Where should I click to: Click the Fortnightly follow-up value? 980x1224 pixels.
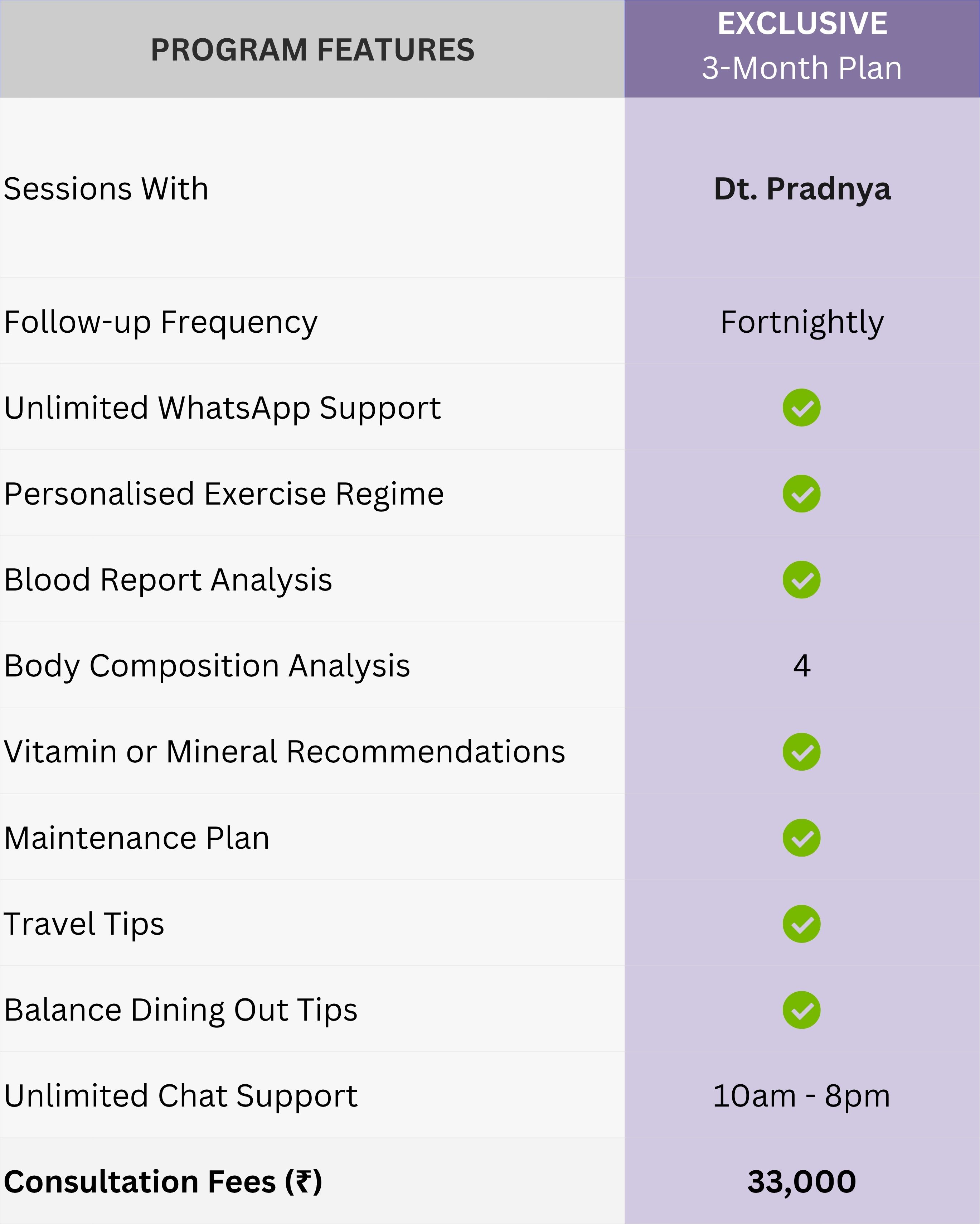pyautogui.click(x=802, y=322)
